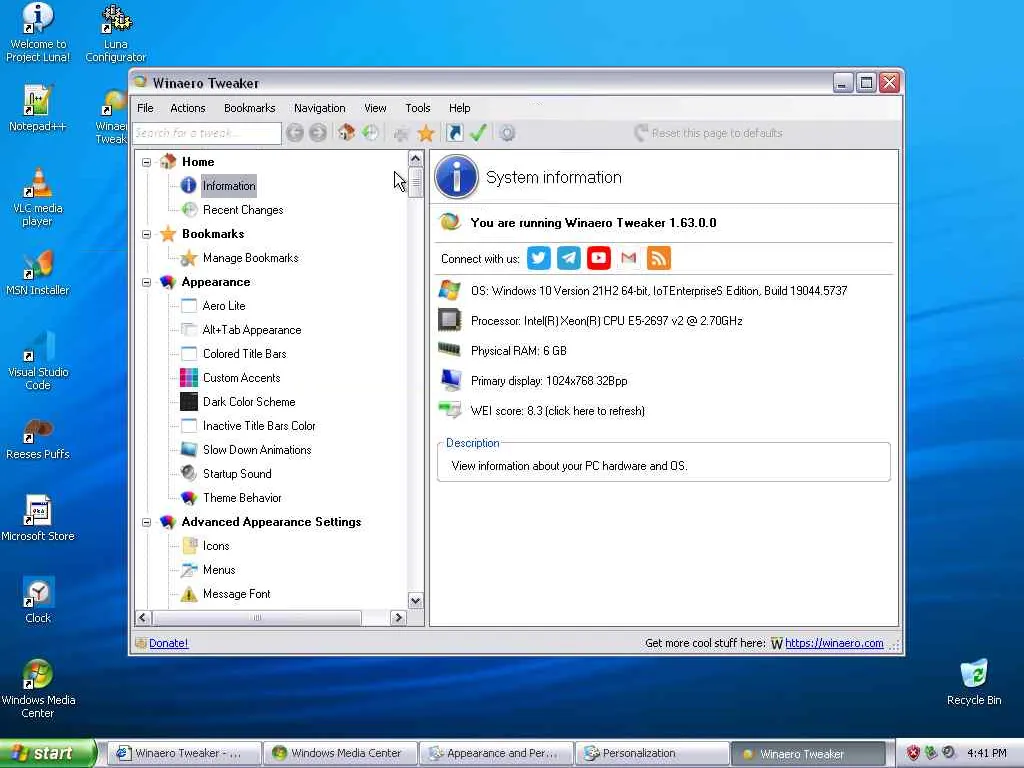Click WEI score to refresh
Viewport: 1024px width, 768px height.
point(558,411)
